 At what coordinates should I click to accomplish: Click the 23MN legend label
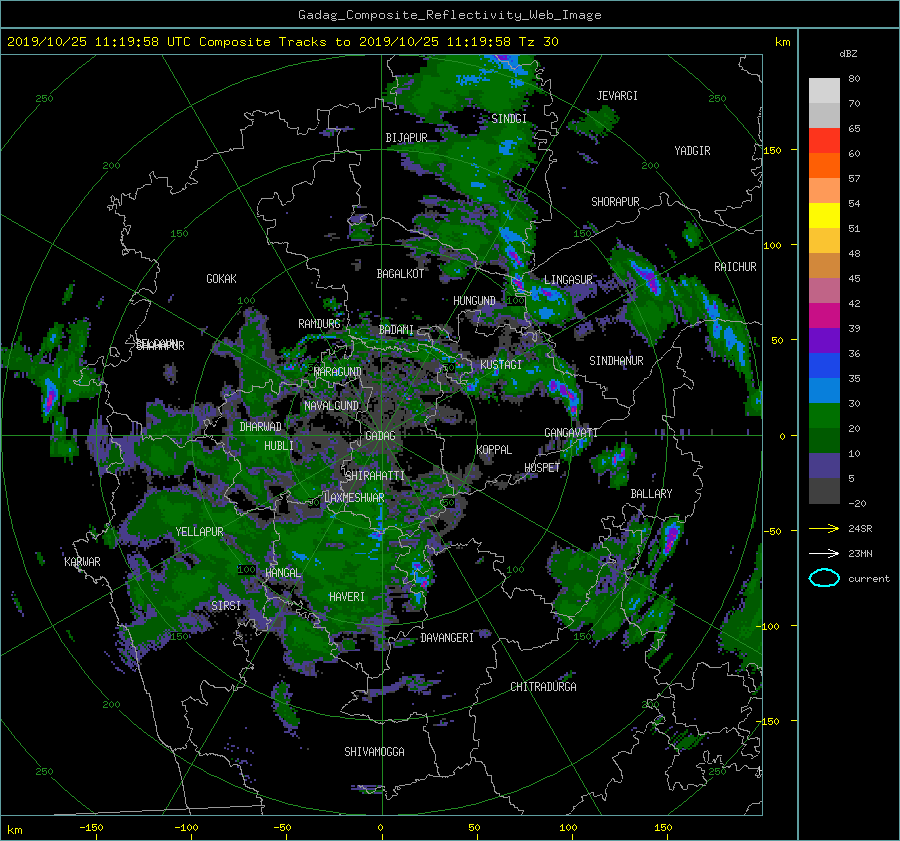point(860,553)
